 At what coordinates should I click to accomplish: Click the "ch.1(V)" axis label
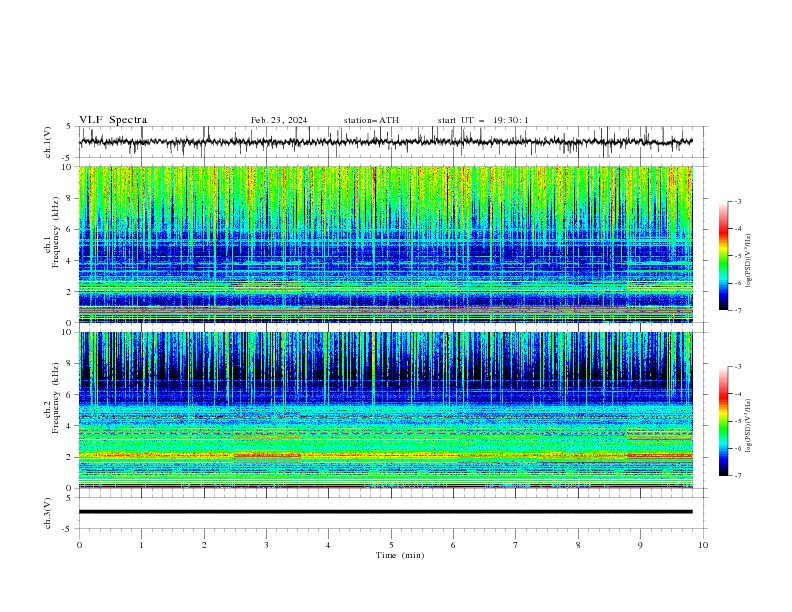[x=48, y=142]
